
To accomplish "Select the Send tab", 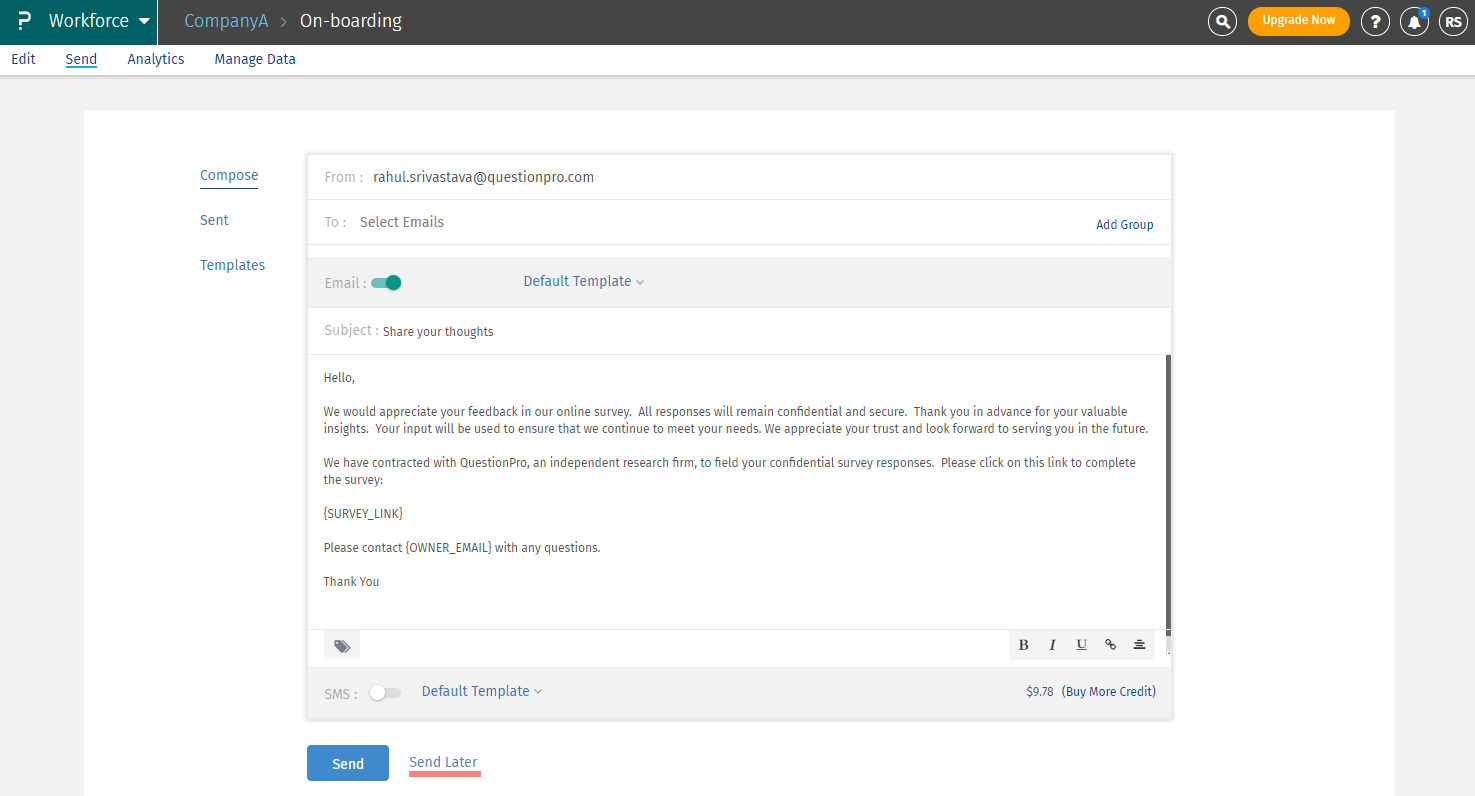I will (x=81, y=59).
